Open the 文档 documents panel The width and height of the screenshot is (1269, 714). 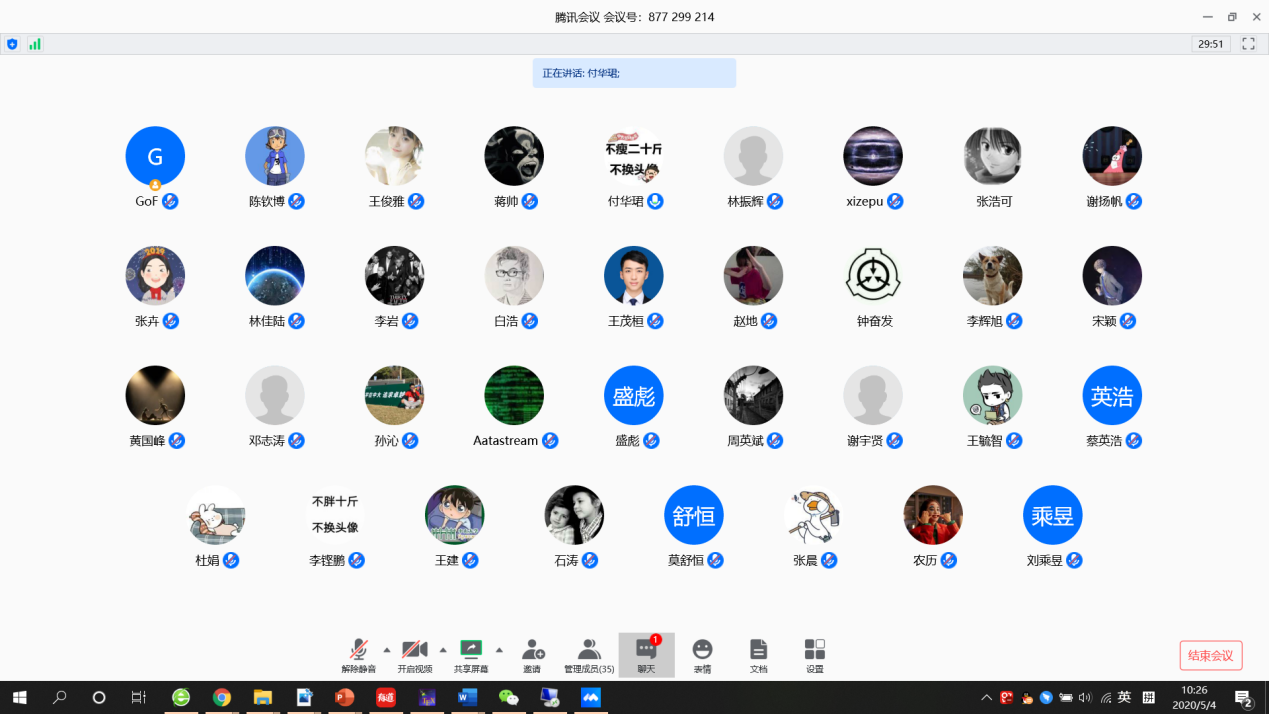[x=758, y=654]
